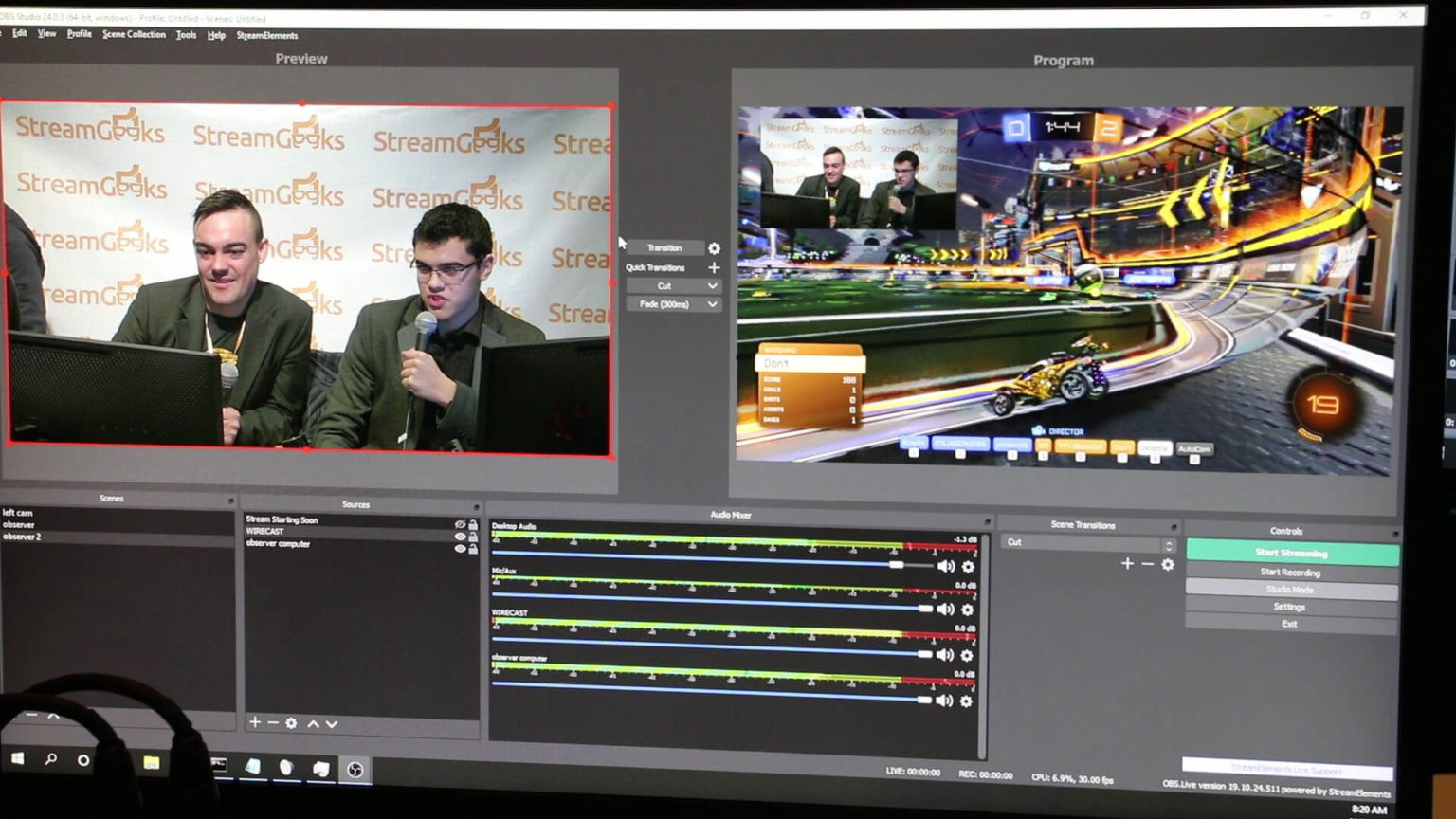This screenshot has height=819, width=1456.
Task: Open transition properties gear next to Transition button
Action: (x=714, y=248)
